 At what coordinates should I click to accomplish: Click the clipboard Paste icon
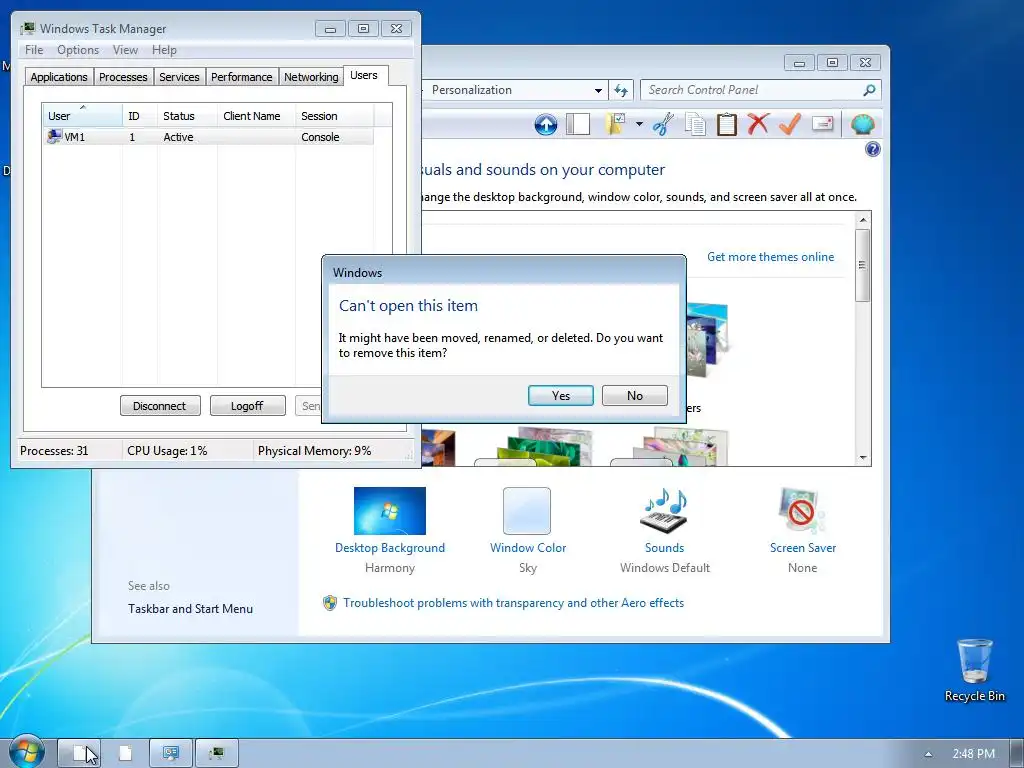(x=726, y=124)
